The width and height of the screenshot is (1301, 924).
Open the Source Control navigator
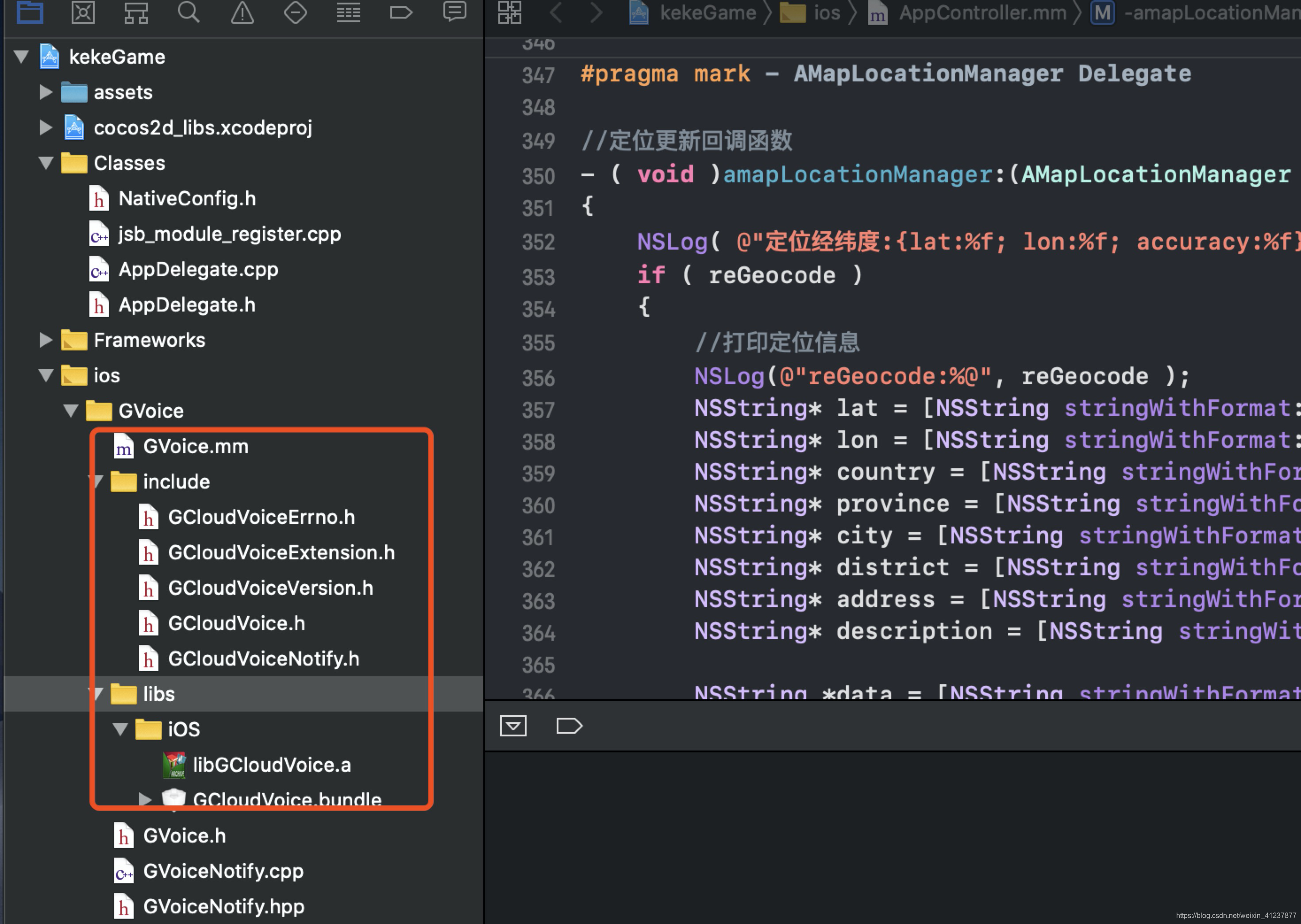click(x=83, y=12)
